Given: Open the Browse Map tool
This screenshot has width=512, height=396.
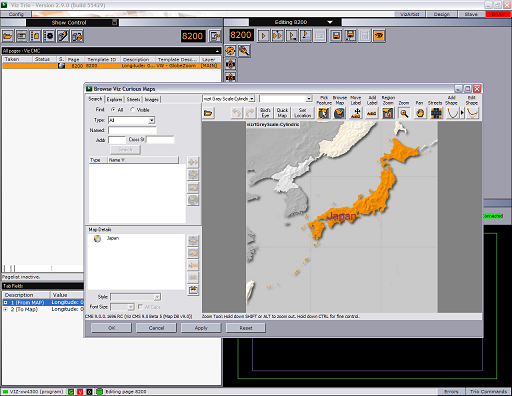Looking at the screenshot, I should [x=339, y=113].
